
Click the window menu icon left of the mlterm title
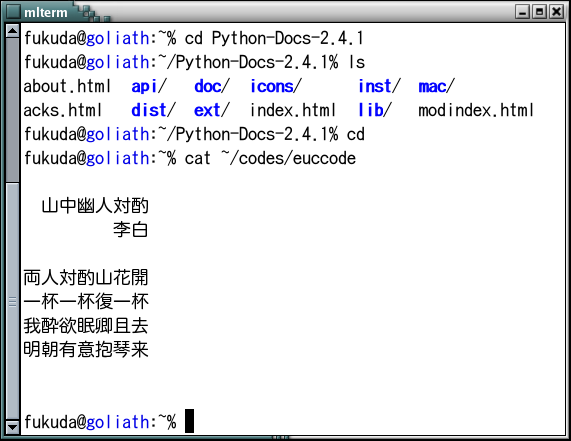13,12
